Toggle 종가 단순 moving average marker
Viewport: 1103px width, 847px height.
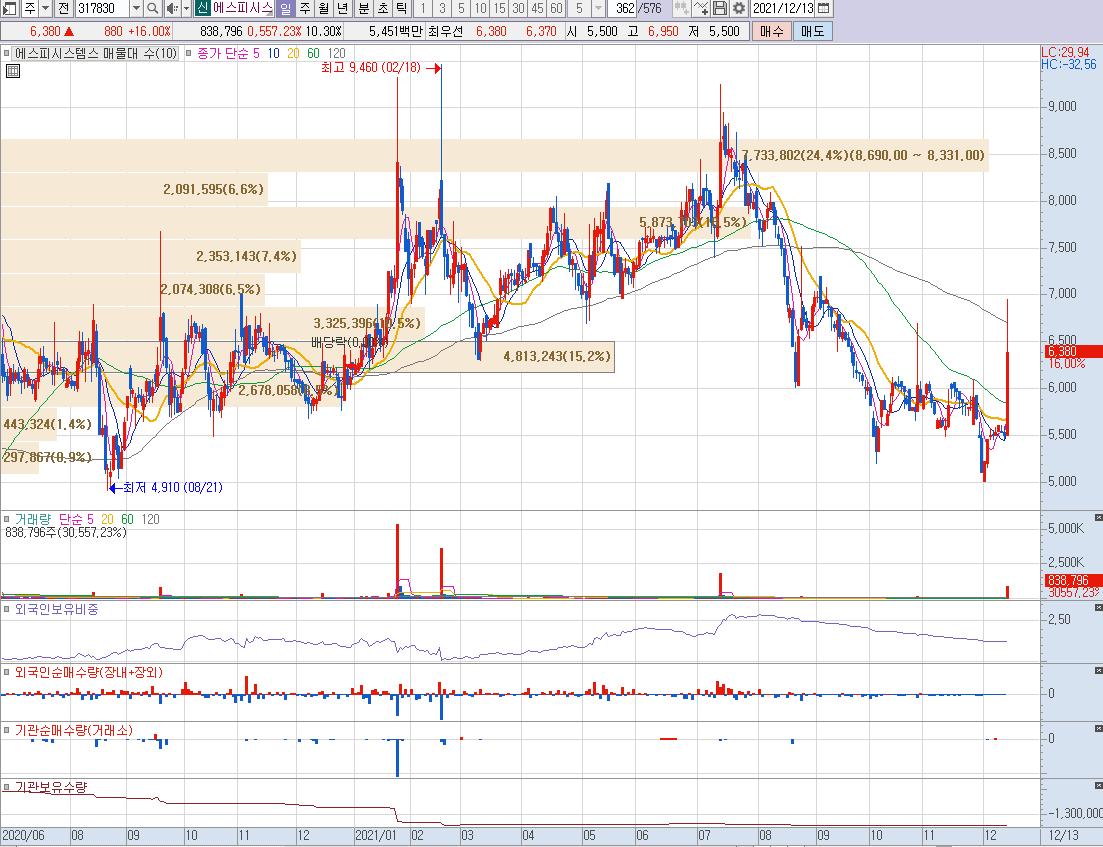189,53
